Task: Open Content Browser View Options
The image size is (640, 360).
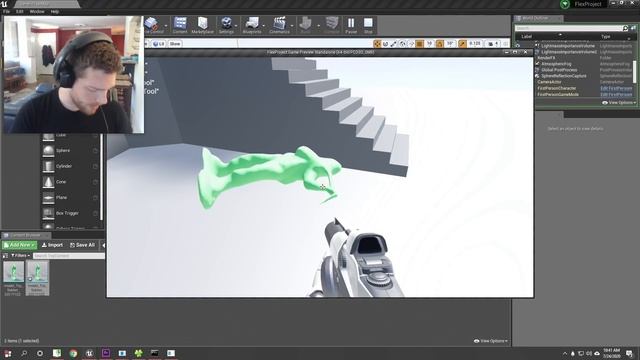Action: tap(491, 341)
